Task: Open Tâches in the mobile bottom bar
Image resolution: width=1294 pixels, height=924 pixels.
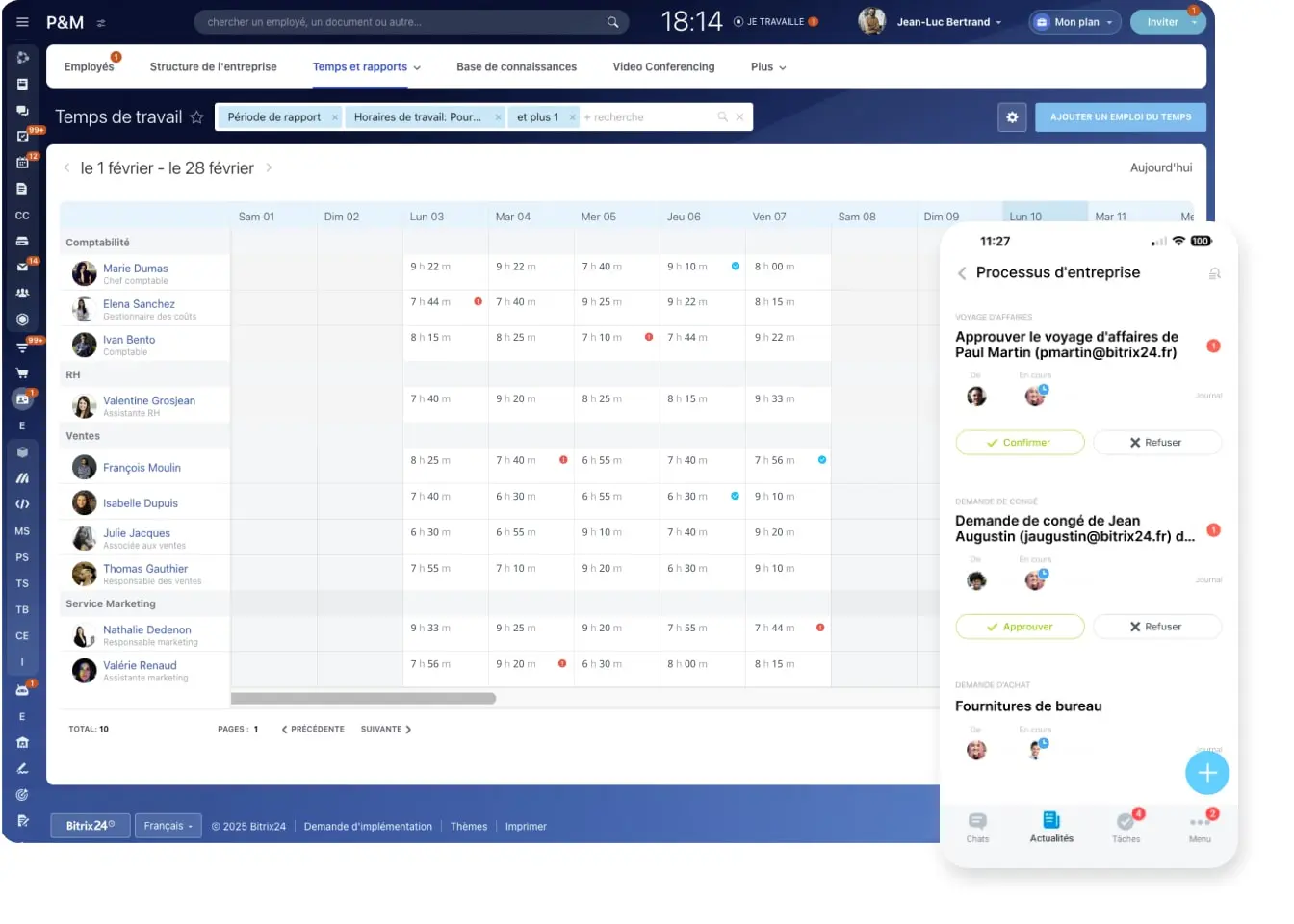Action: point(1126,826)
